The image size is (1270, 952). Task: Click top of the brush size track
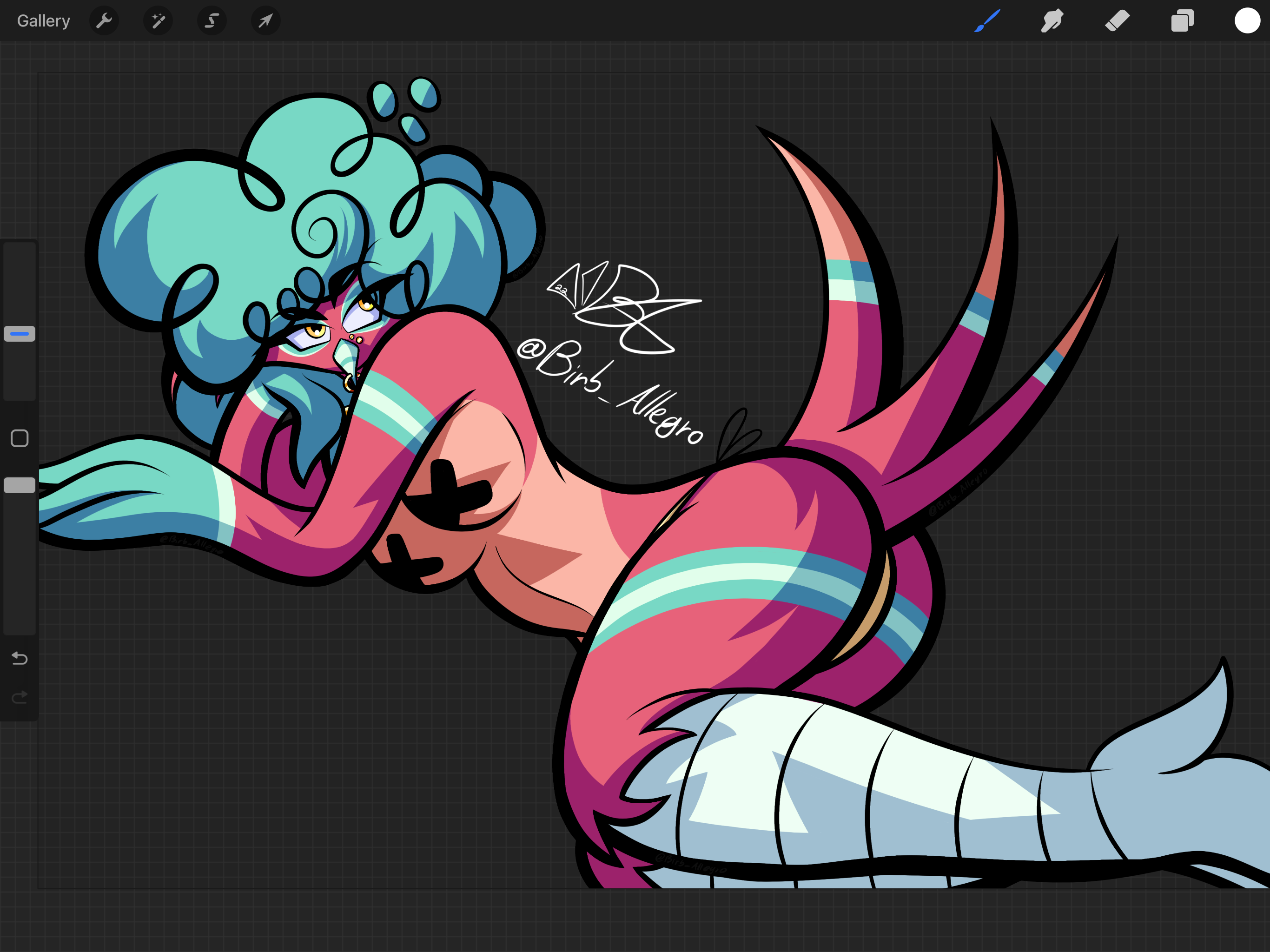pyautogui.click(x=20, y=252)
